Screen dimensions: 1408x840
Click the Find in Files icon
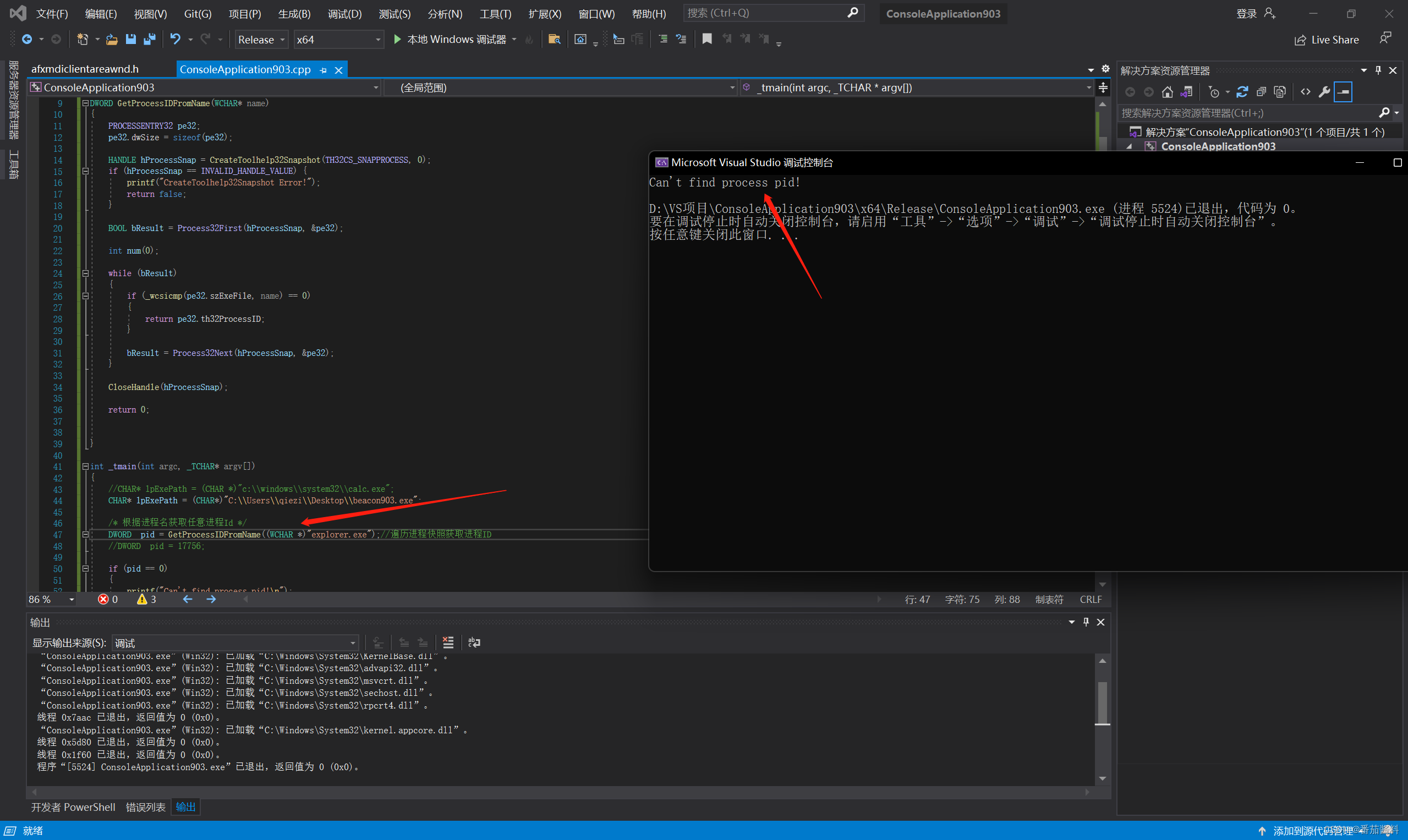554,39
